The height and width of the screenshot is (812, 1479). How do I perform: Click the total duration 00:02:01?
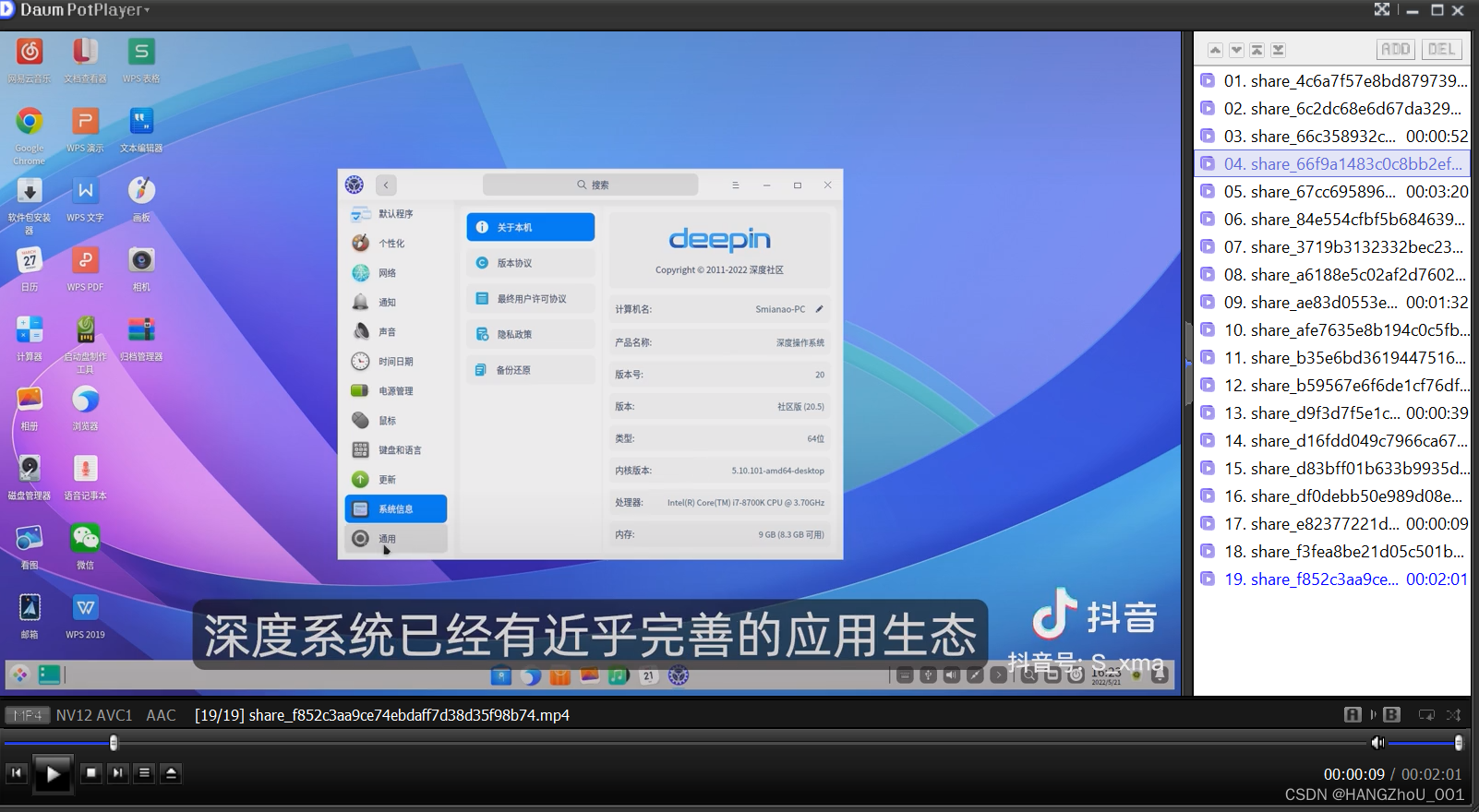[x=1432, y=774]
